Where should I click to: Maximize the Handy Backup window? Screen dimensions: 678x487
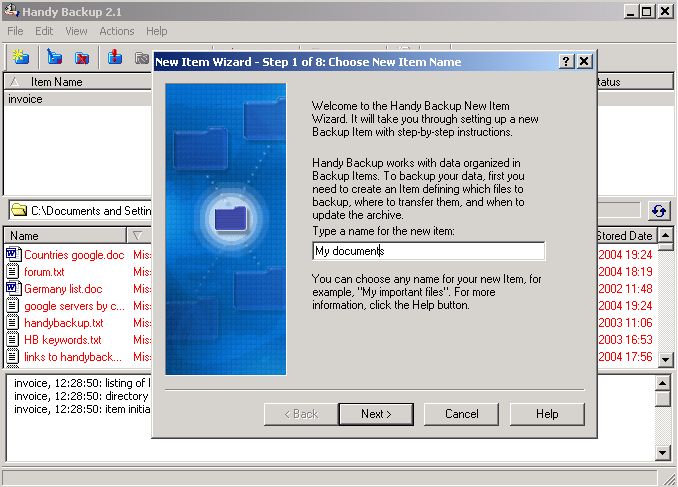pyautogui.click(x=646, y=11)
